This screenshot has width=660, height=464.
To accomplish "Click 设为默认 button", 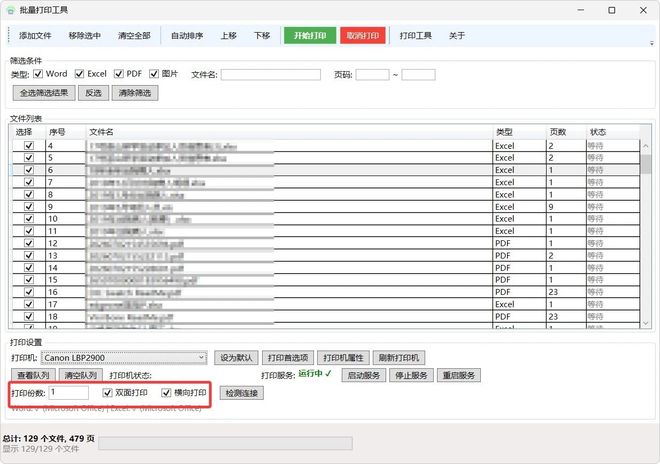I will pos(236,358).
